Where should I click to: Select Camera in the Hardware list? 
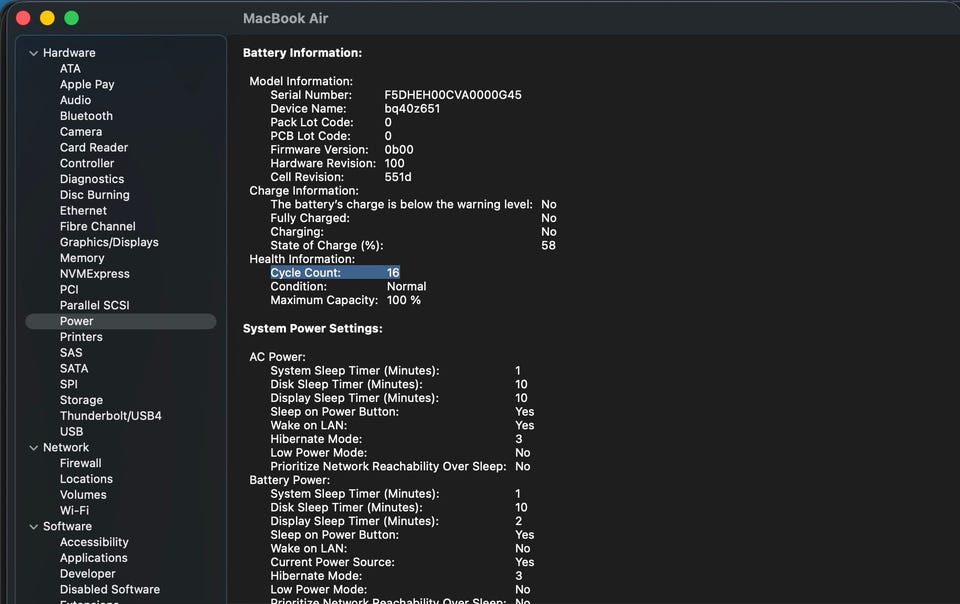(81, 132)
